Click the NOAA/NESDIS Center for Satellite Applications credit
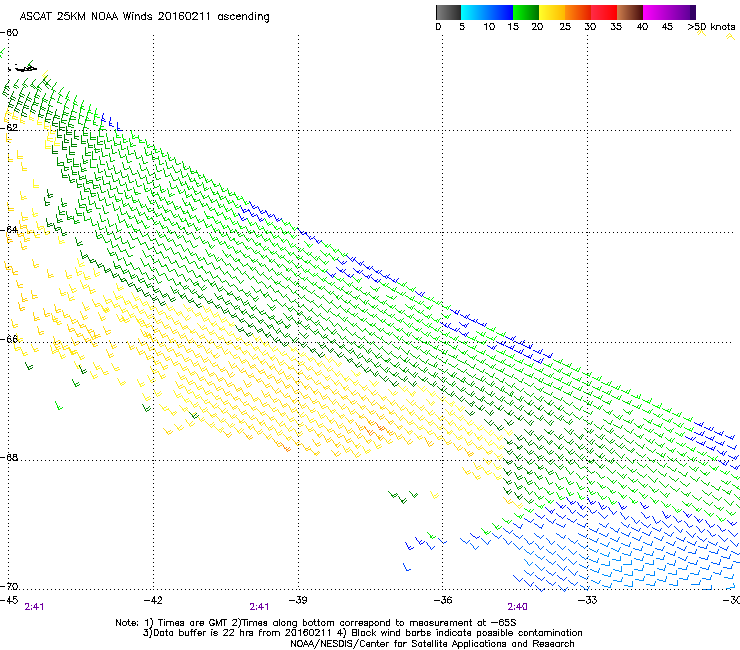The width and height of the screenshot is (740, 650). 432,644
